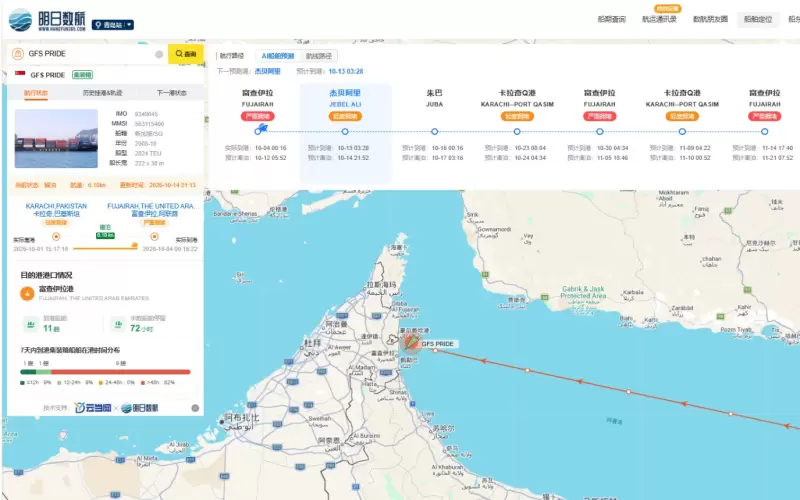Click the ship type icon in search box
The height and width of the screenshot is (500, 800).
pos(18,54)
